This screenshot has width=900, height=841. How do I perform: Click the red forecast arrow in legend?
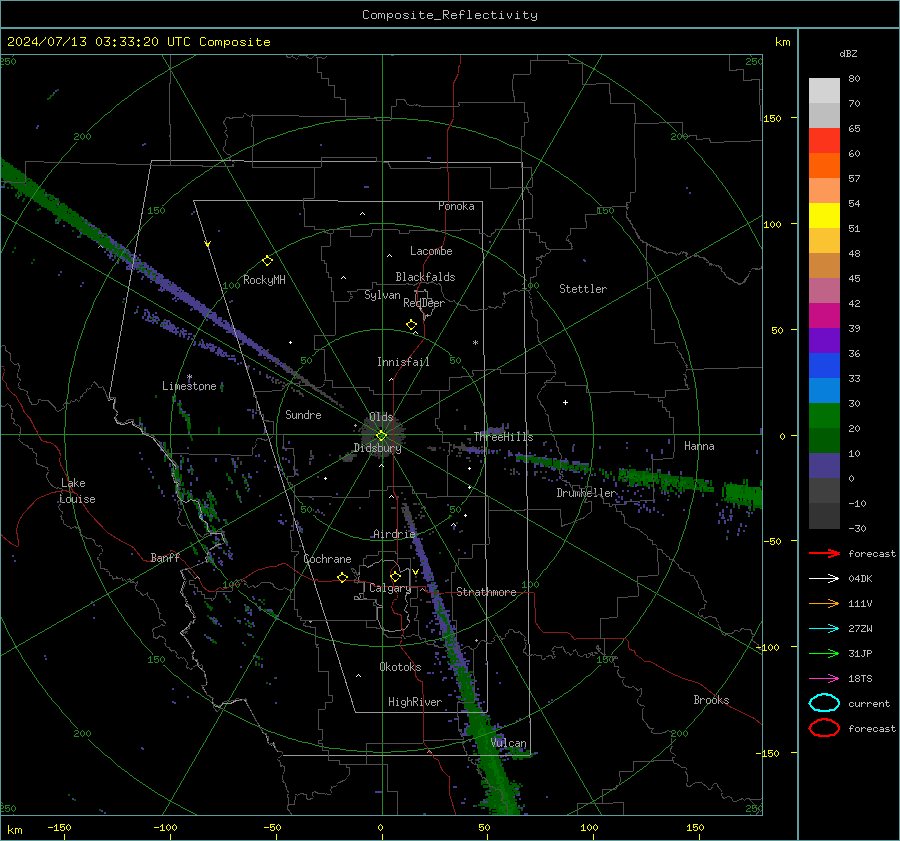[824, 553]
